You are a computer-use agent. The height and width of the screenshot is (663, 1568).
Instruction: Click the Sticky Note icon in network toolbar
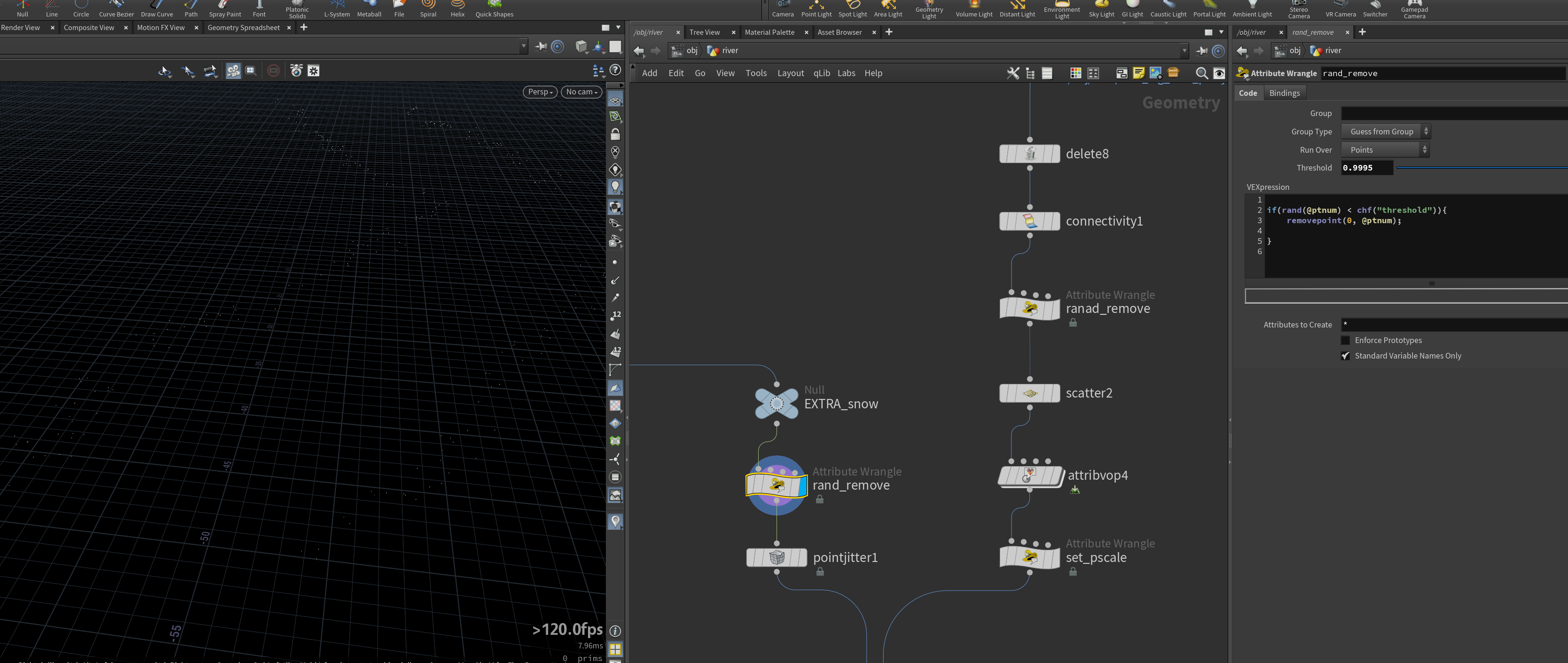click(1138, 73)
